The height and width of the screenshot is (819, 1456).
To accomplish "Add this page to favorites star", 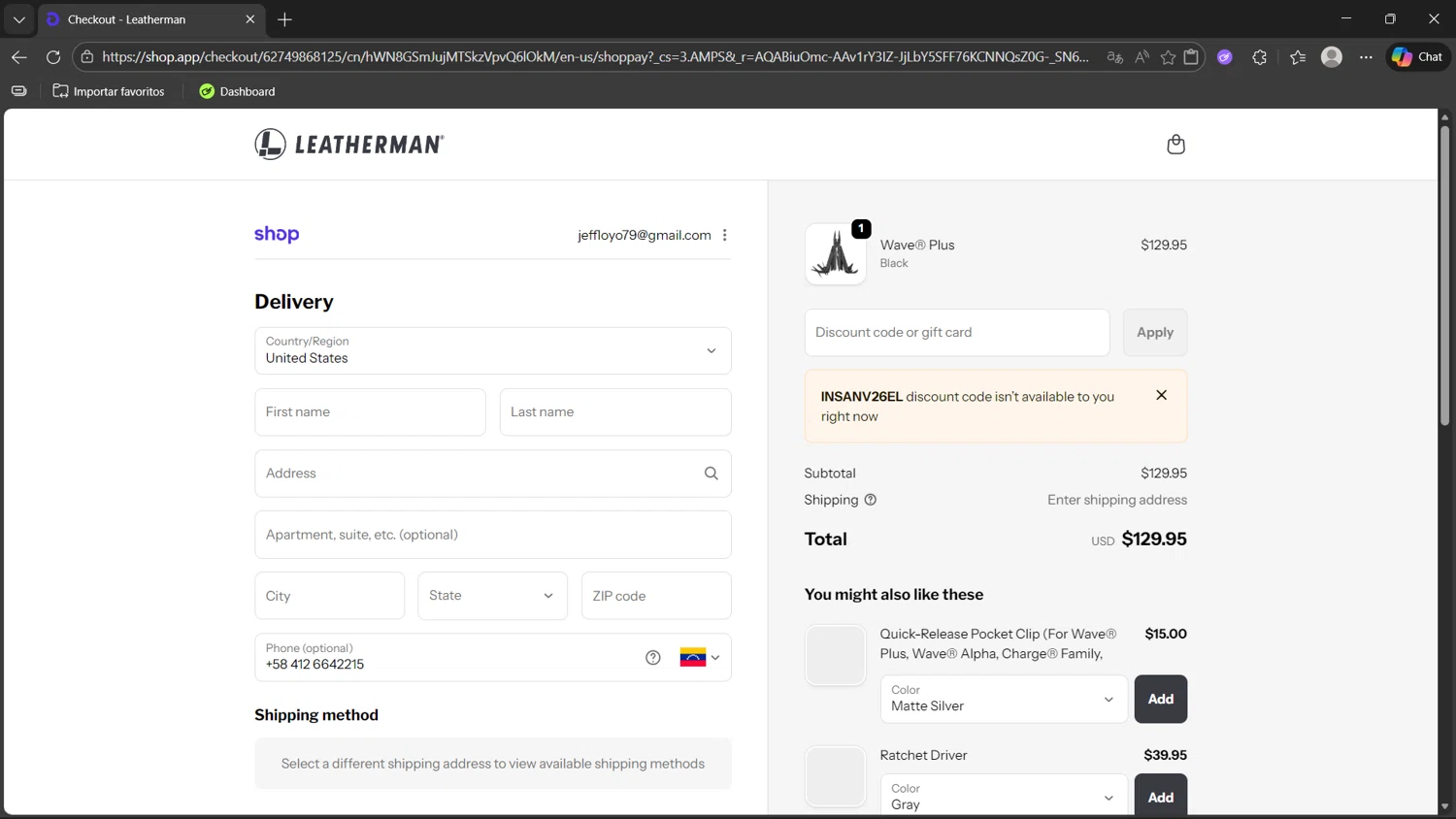I will (1168, 57).
